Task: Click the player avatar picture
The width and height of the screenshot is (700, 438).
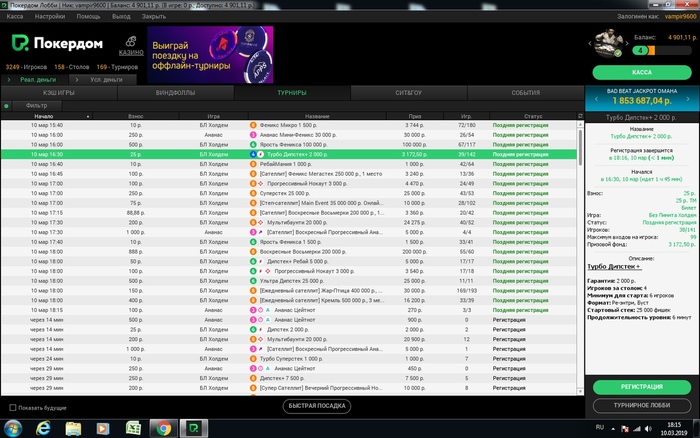Action: pos(608,43)
